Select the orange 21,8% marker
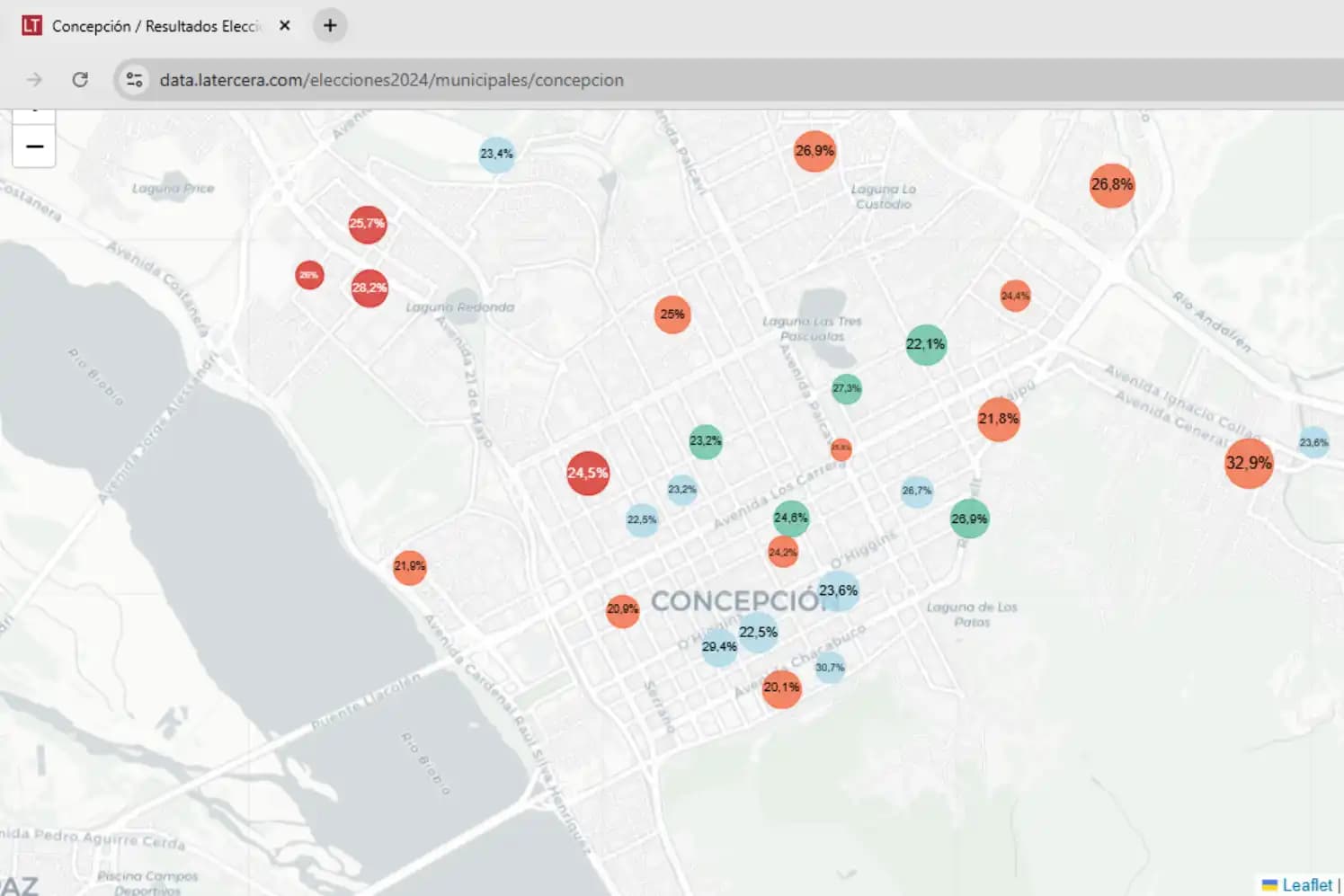Screen dimensions: 1344x896 [999, 419]
